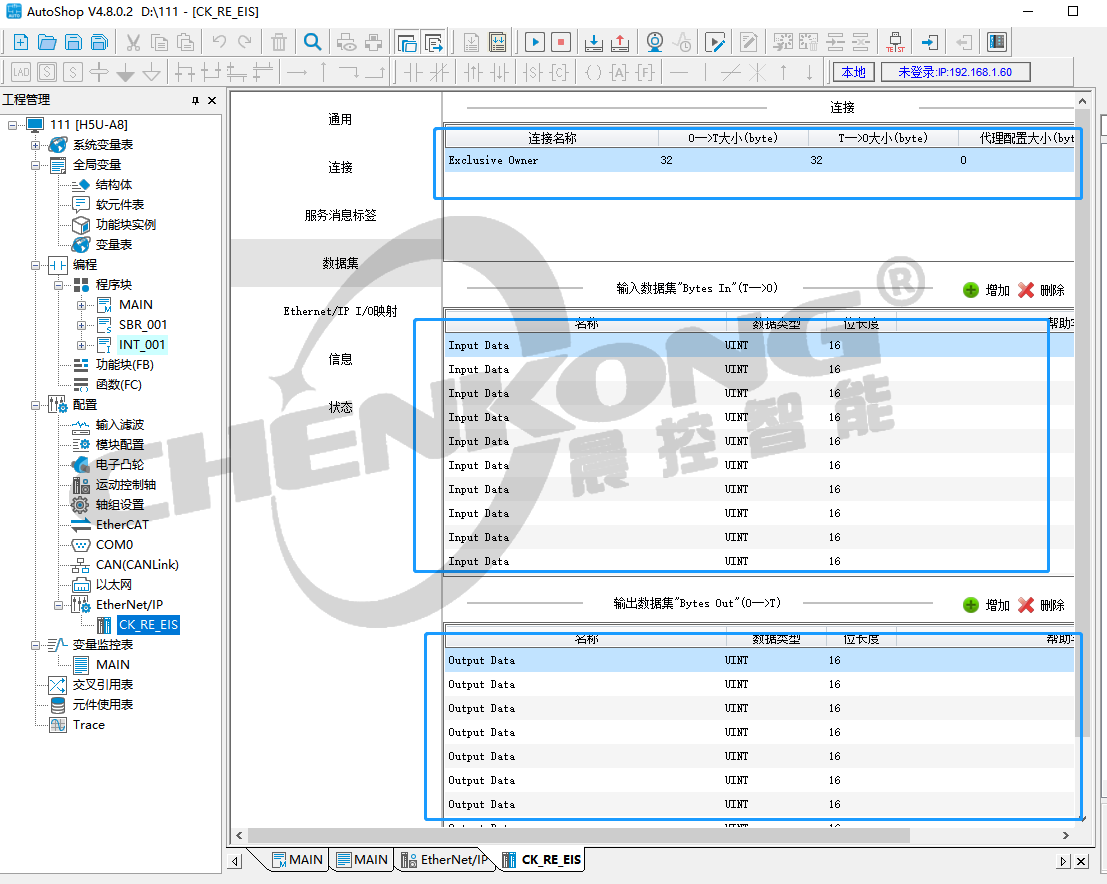Pin the project manager panel

(x=196, y=100)
